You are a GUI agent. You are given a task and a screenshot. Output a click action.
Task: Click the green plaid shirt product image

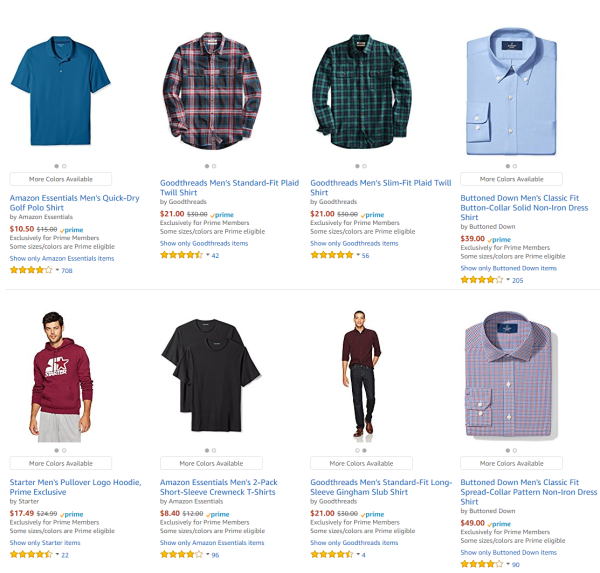(x=362, y=91)
